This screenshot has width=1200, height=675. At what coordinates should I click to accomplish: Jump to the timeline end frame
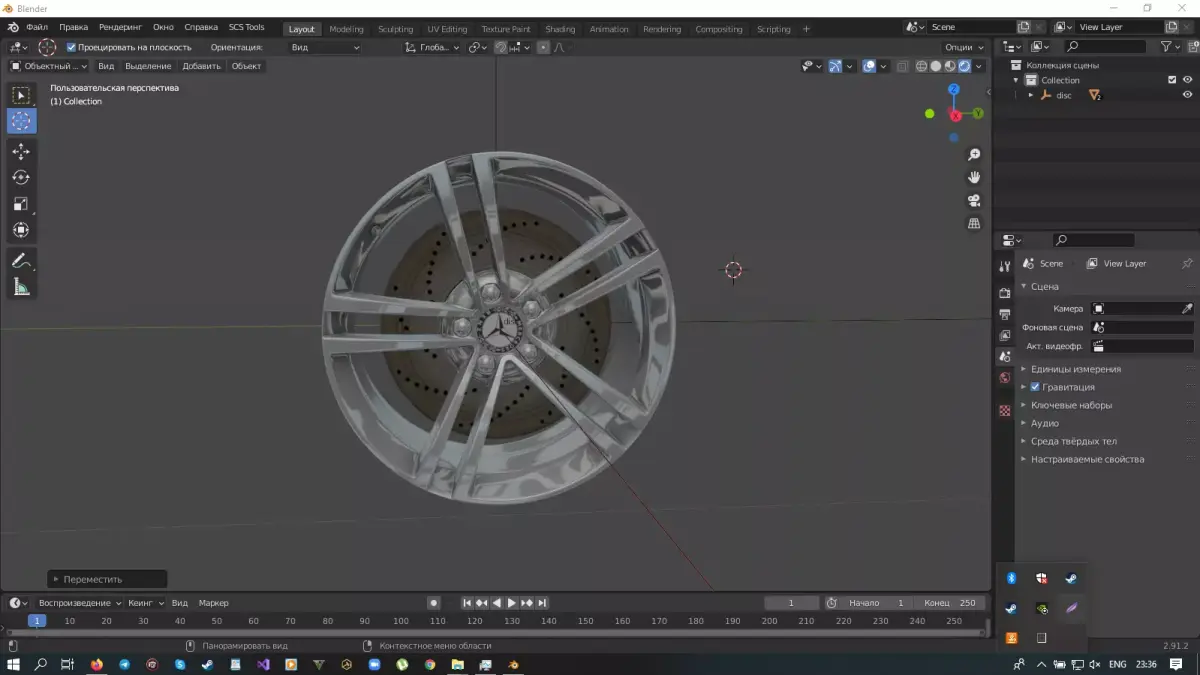coord(542,603)
